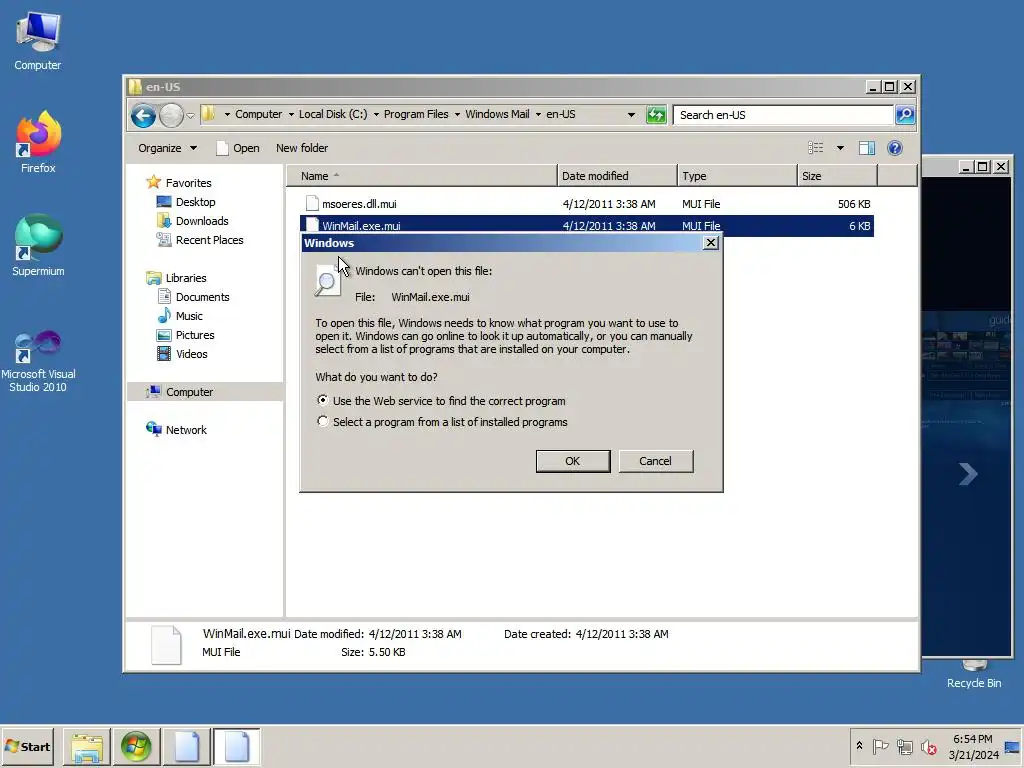Image resolution: width=1024 pixels, height=768 pixels.
Task: Navigate to Local Disk (C:) breadcrumb
Action: click(333, 114)
